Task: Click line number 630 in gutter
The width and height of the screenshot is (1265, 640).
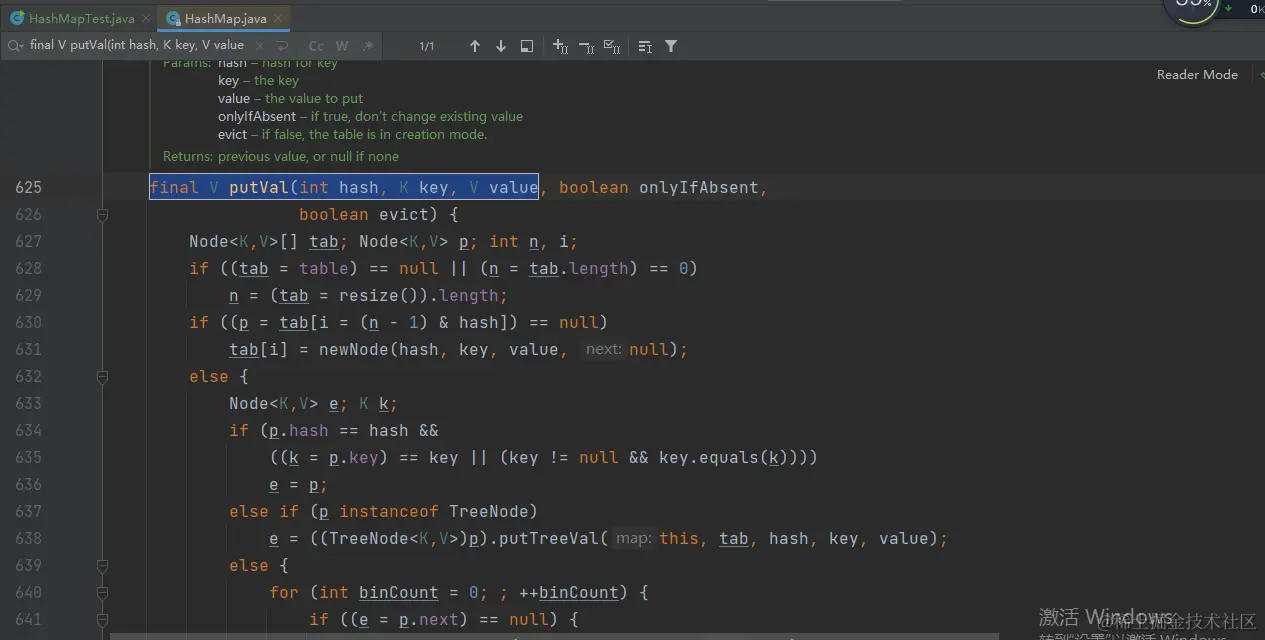Action: coord(28,322)
